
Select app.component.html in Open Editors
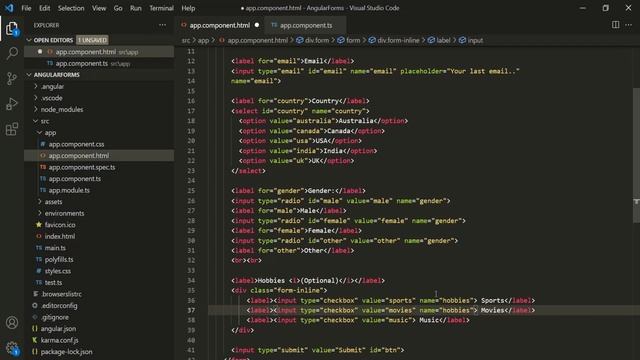pos(99,52)
